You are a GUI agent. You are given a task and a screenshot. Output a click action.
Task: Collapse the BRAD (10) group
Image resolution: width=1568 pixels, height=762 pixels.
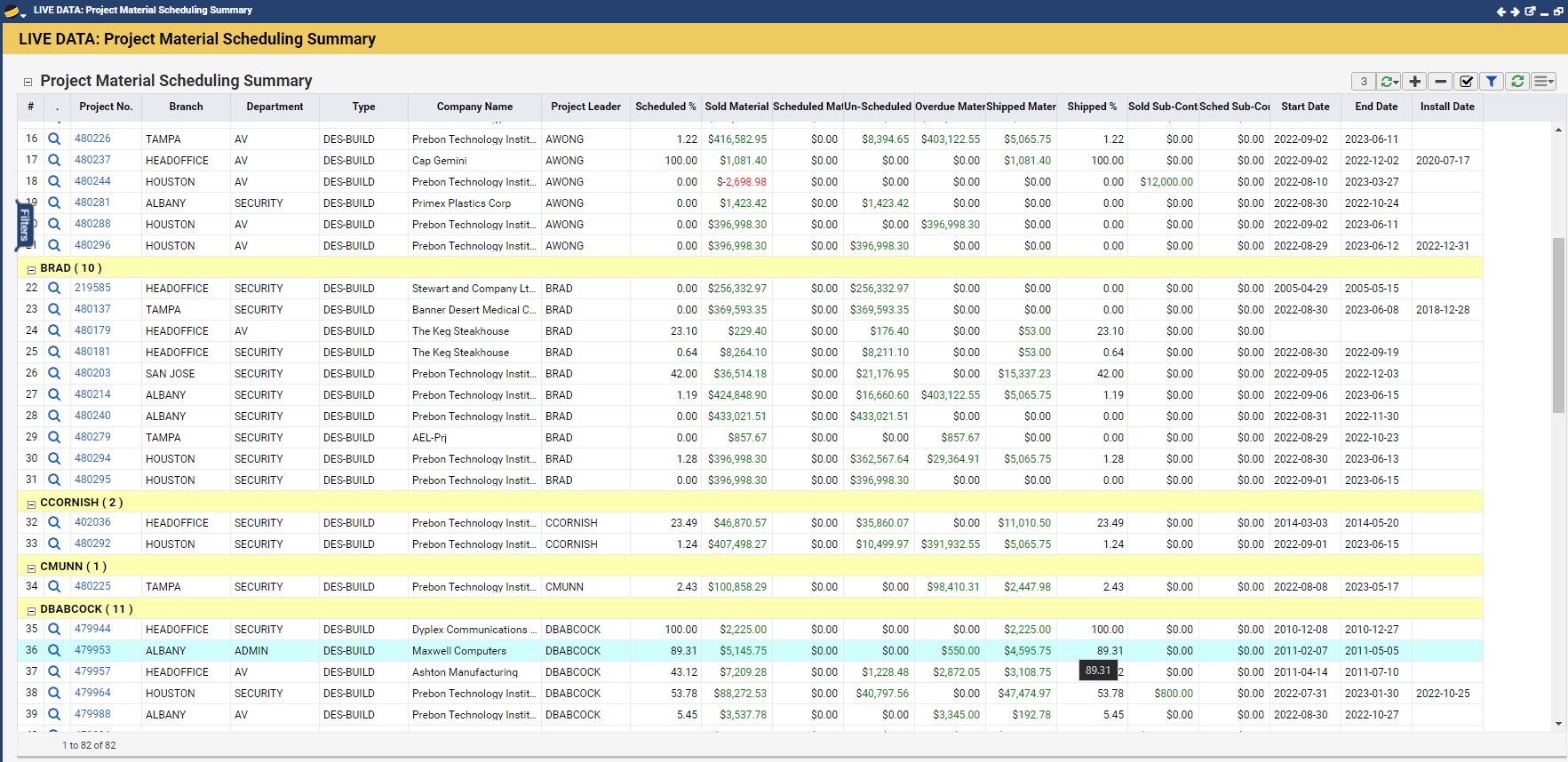click(x=31, y=269)
